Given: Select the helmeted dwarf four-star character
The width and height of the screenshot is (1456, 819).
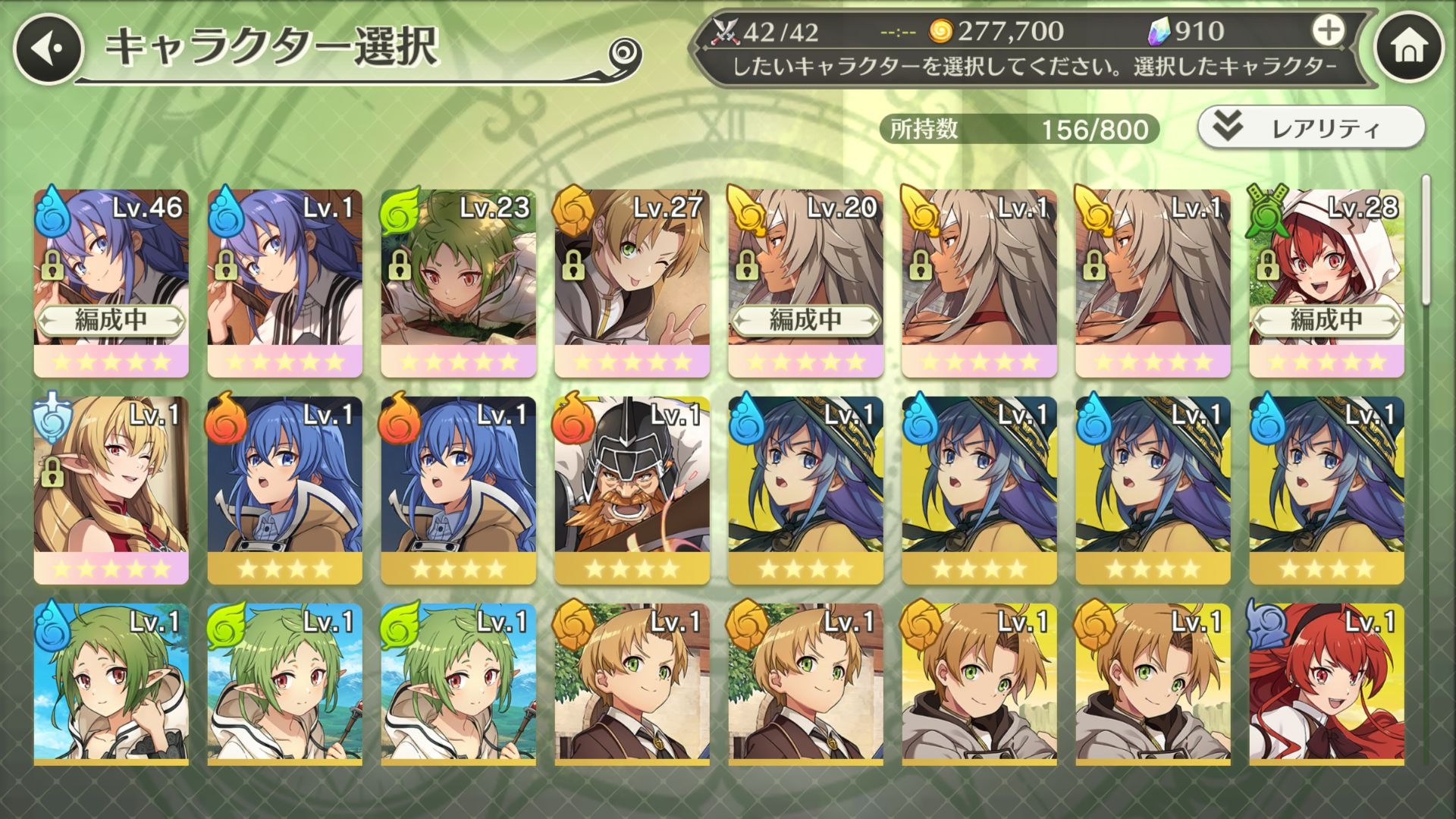Looking at the screenshot, I should [x=632, y=490].
